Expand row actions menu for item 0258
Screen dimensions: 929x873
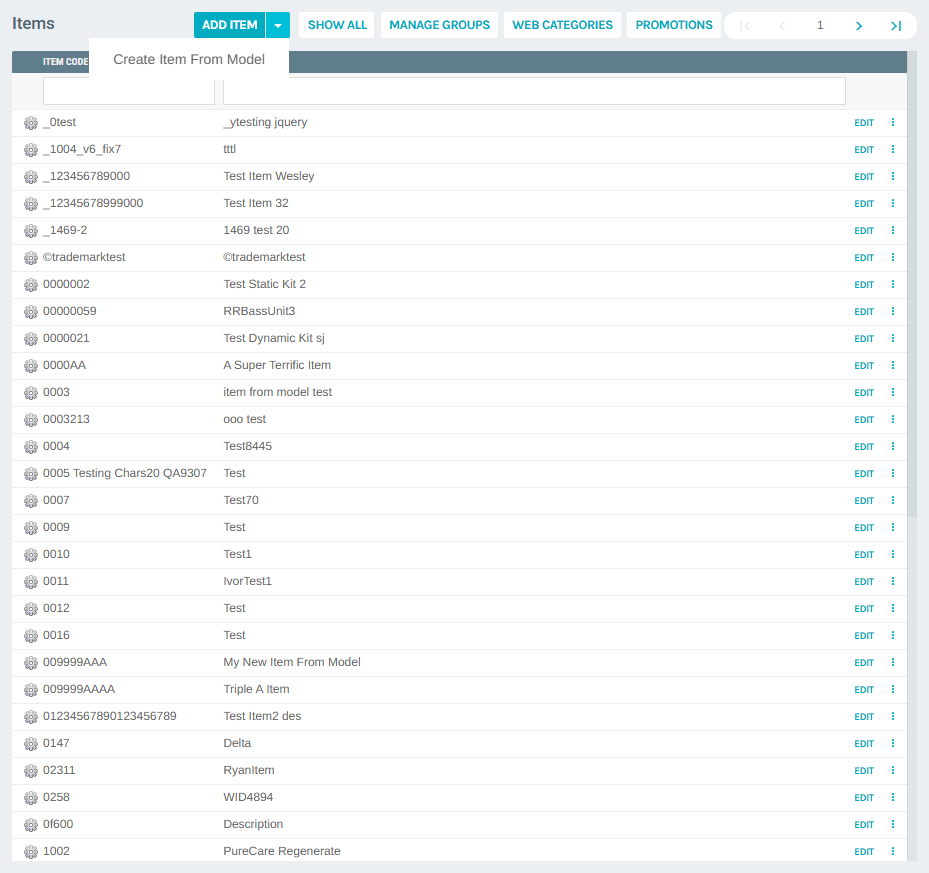click(892, 798)
